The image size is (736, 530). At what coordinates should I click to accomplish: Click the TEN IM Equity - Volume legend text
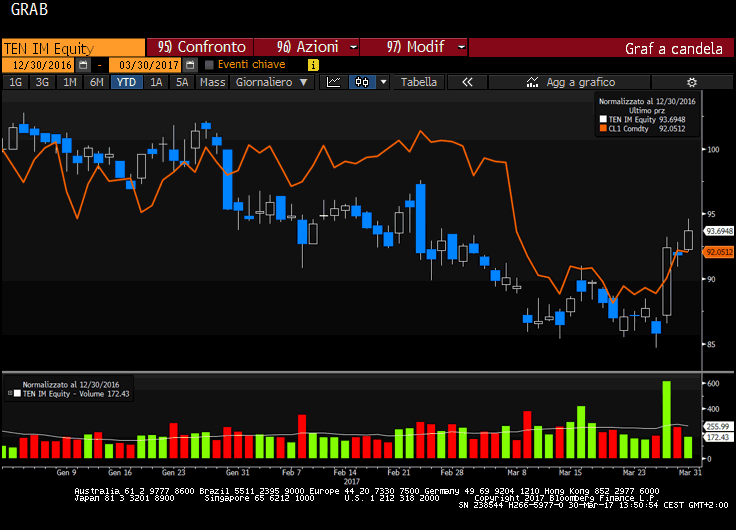[x=76, y=394]
